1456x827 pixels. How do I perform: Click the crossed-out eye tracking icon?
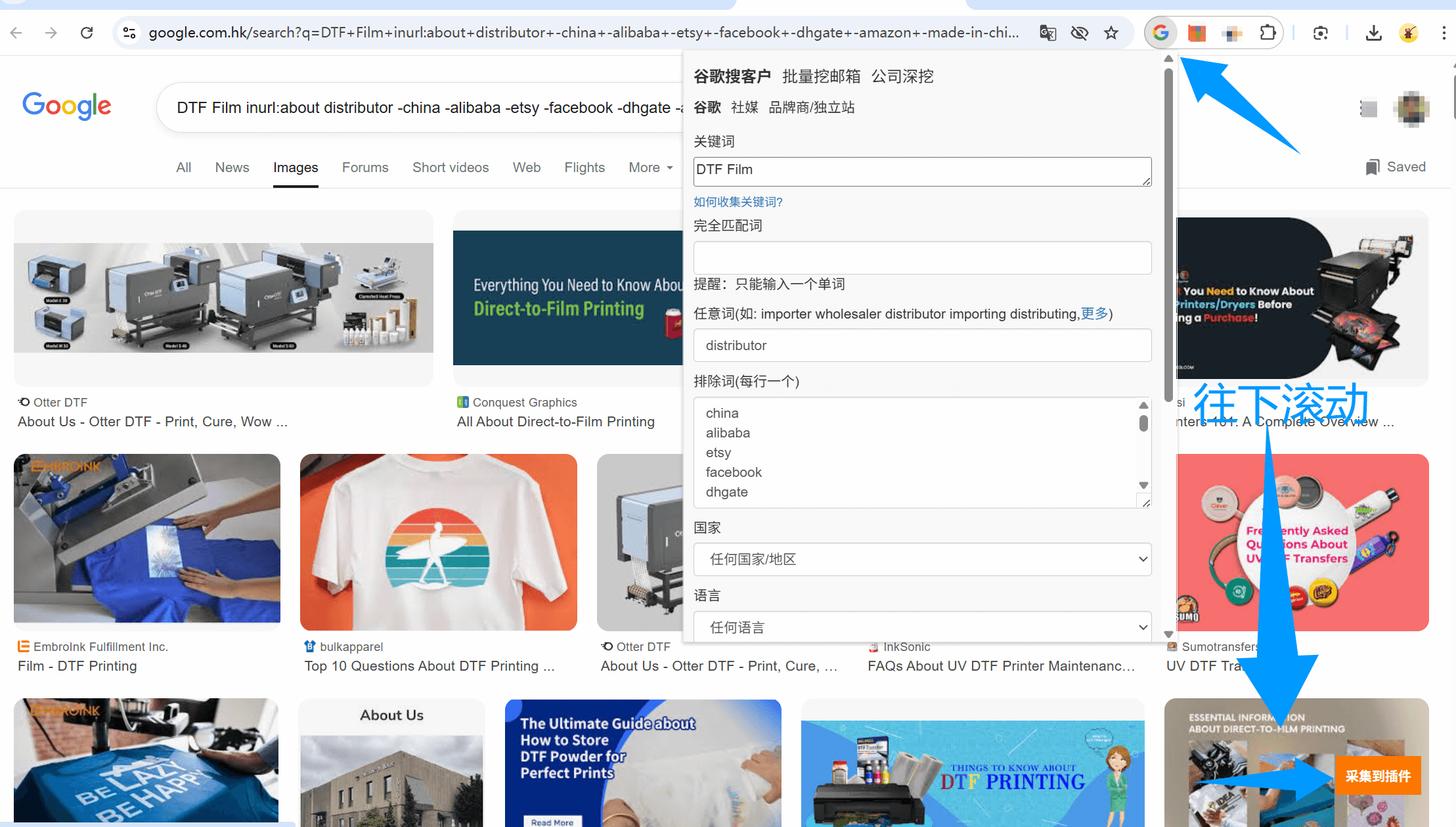(1079, 33)
